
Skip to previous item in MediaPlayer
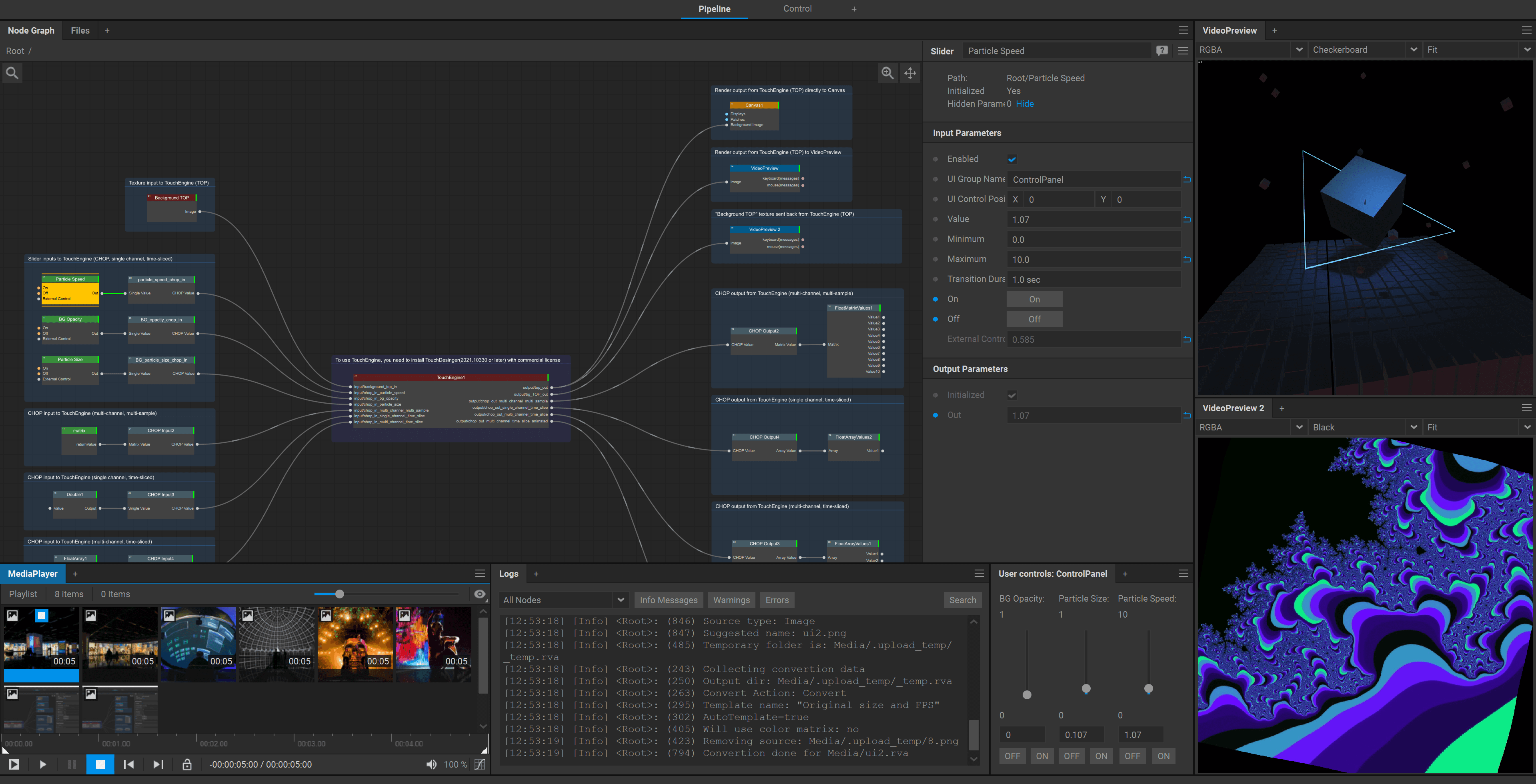128,764
